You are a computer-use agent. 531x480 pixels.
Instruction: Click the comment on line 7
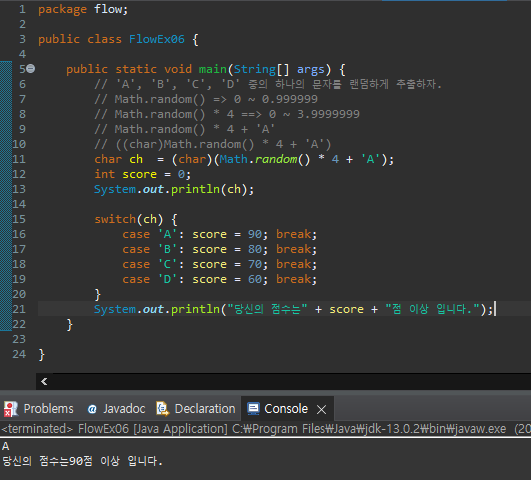(206, 99)
